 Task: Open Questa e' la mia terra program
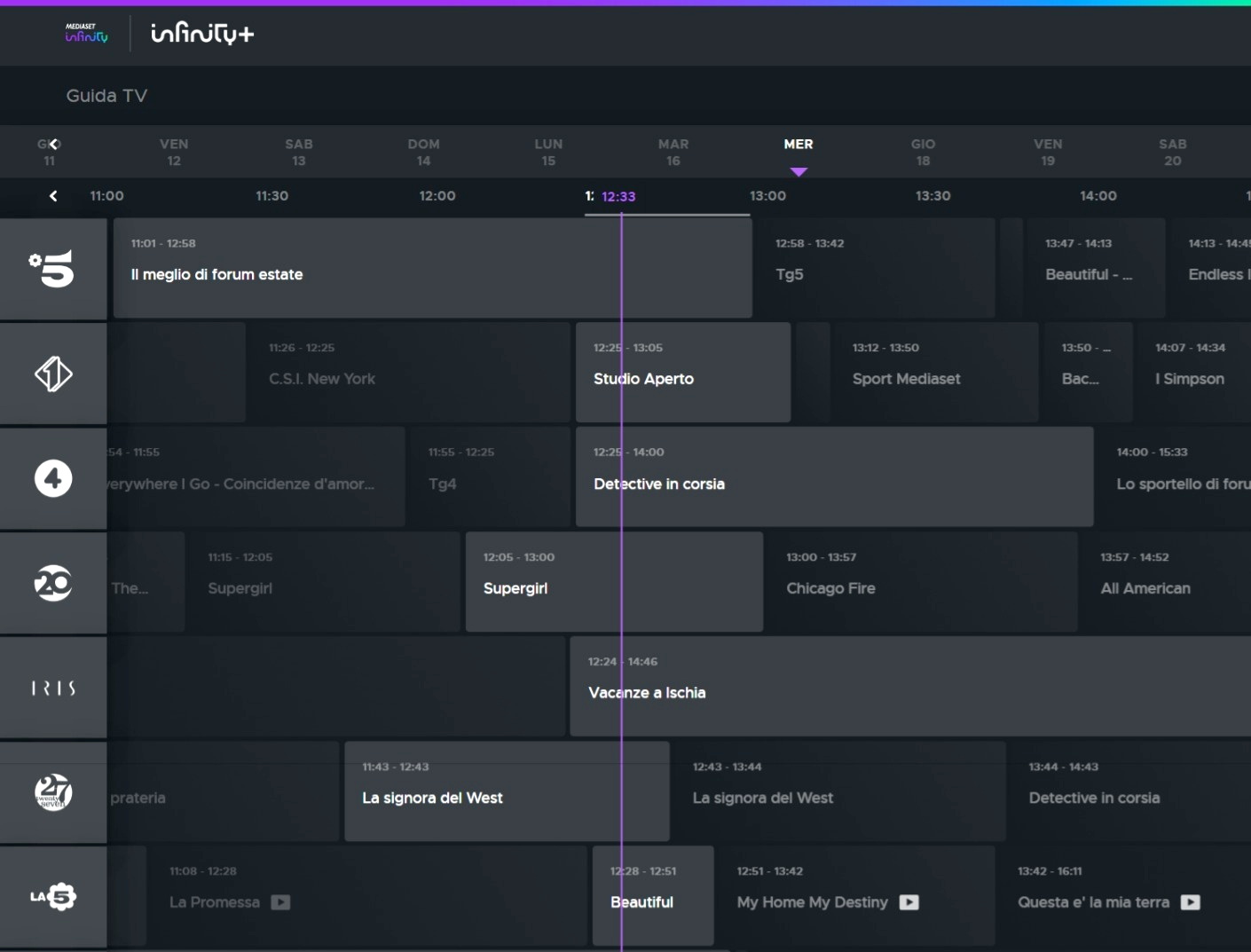1125,896
